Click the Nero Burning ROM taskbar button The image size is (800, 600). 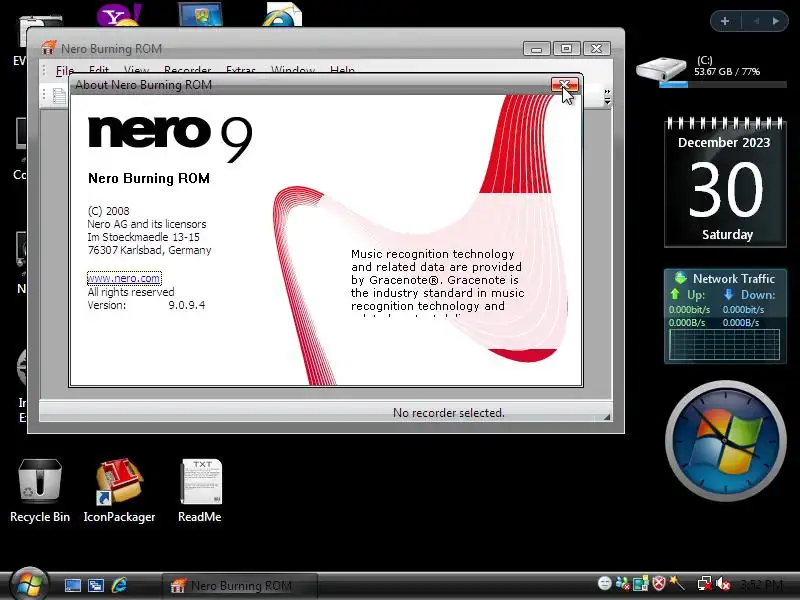240,586
